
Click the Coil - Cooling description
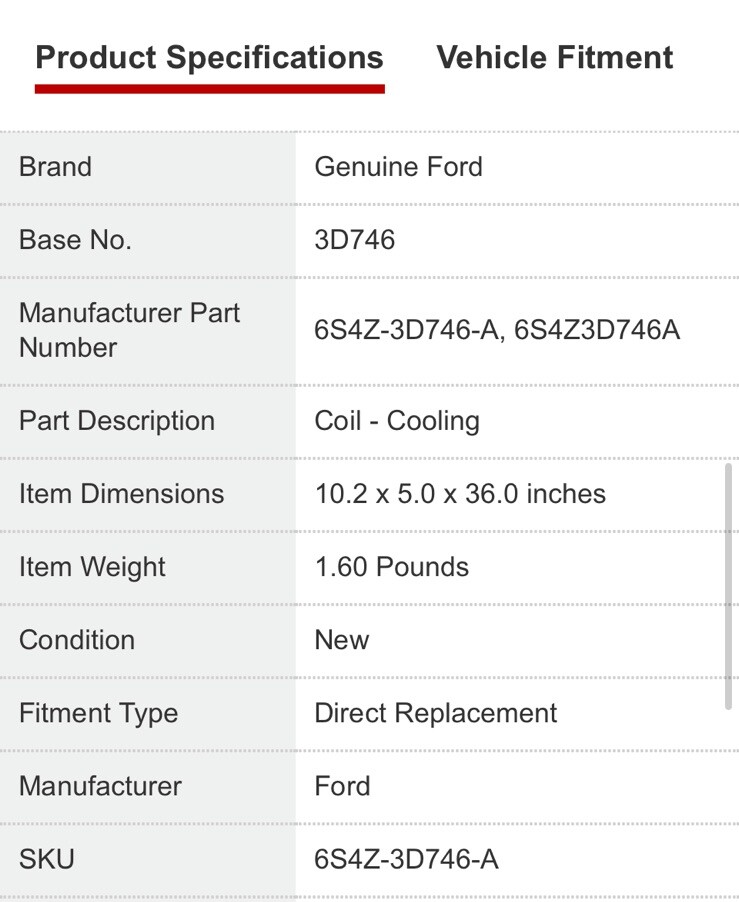(x=397, y=421)
